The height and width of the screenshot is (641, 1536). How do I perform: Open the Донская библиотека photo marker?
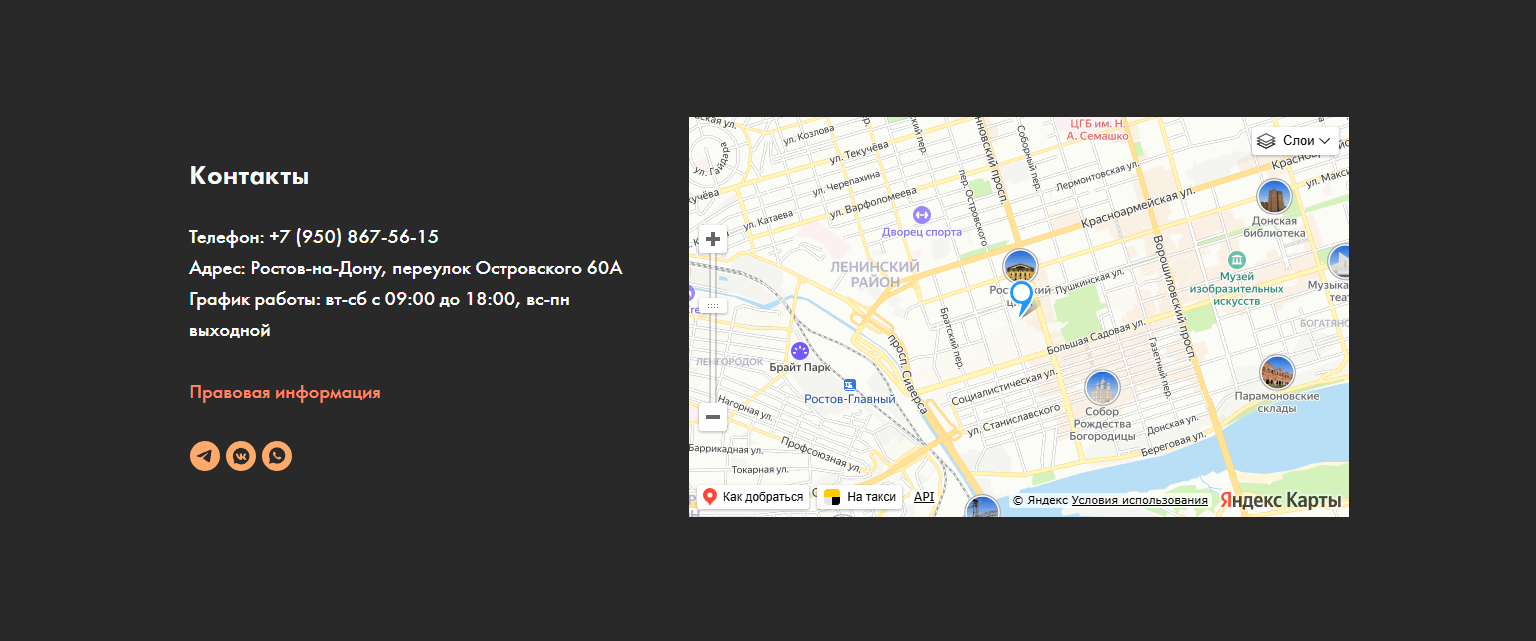point(1274,197)
